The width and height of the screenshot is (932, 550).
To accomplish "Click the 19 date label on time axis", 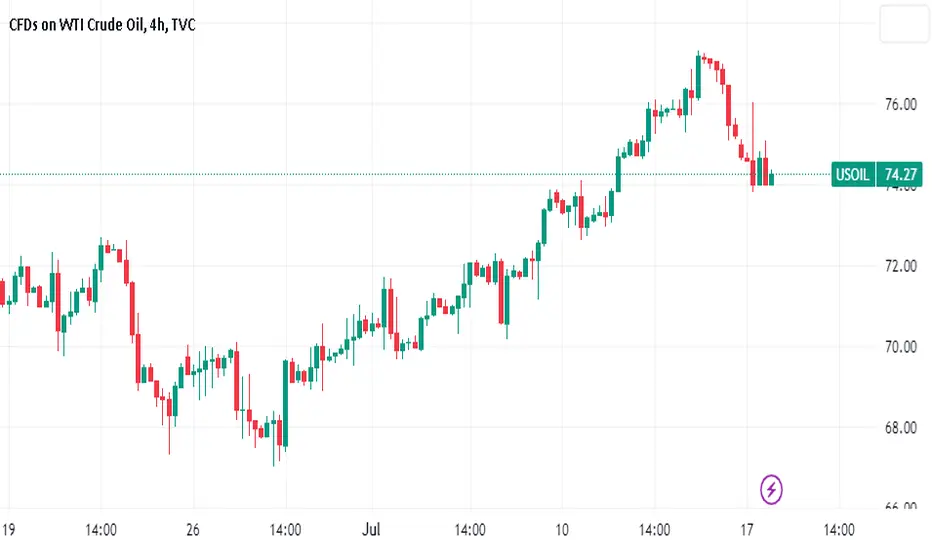I will tap(8, 529).
